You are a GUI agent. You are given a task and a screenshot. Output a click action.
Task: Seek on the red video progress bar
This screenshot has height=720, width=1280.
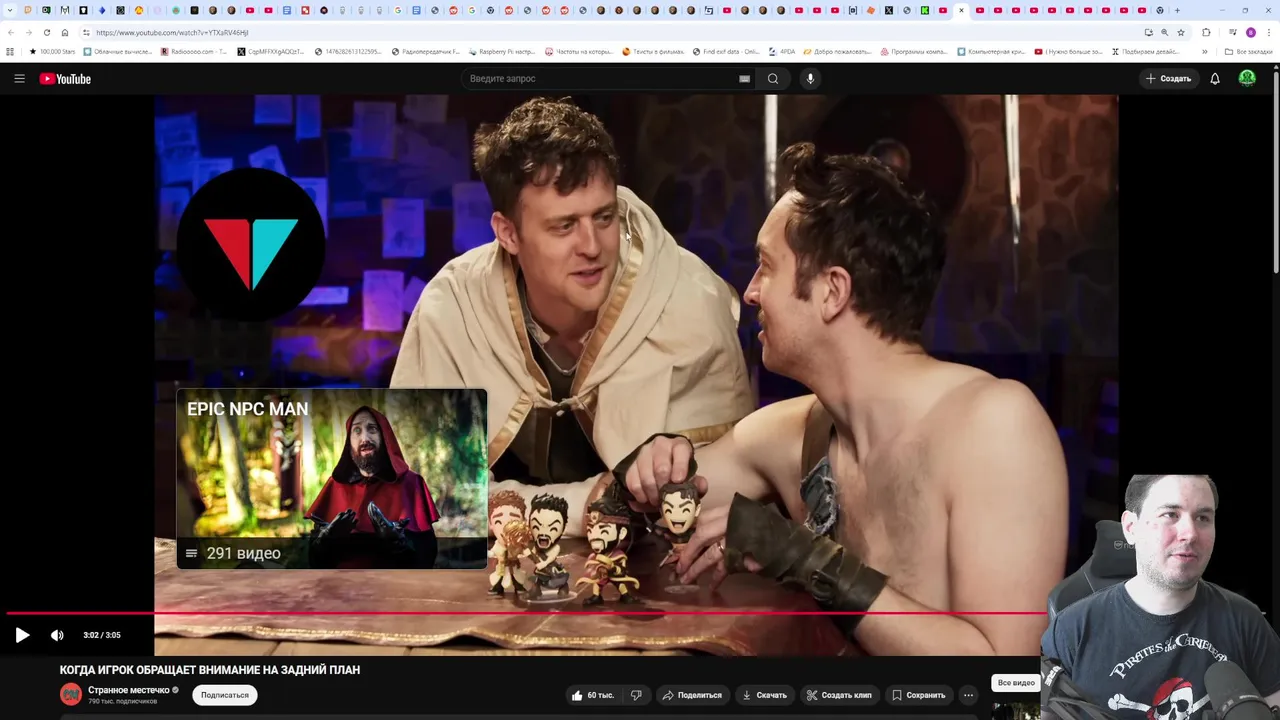pos(526,613)
